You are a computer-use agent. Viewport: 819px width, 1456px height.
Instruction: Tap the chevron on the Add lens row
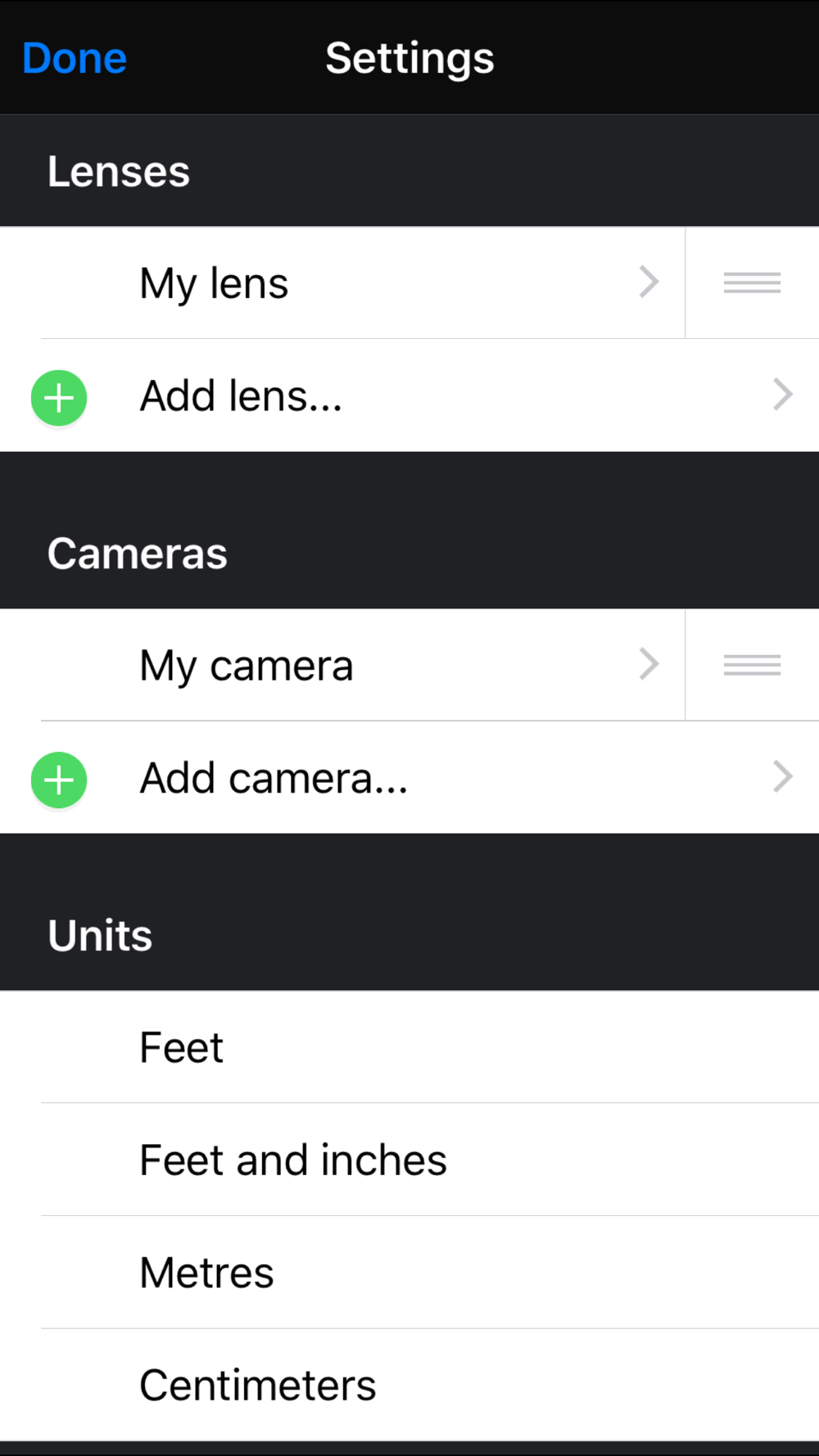pyautogui.click(x=783, y=395)
